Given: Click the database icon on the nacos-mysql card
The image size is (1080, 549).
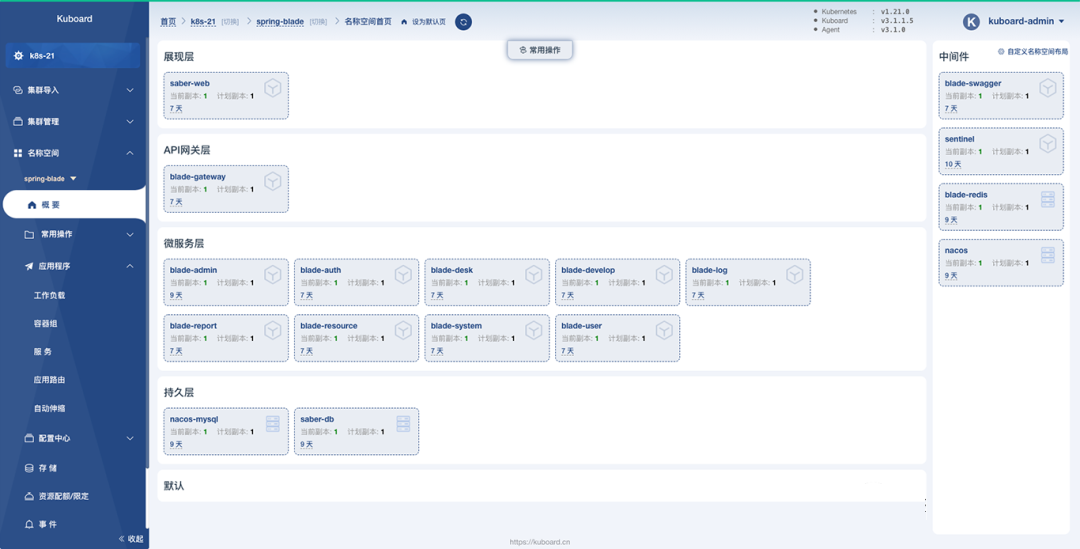Looking at the screenshot, I should coord(272,424).
